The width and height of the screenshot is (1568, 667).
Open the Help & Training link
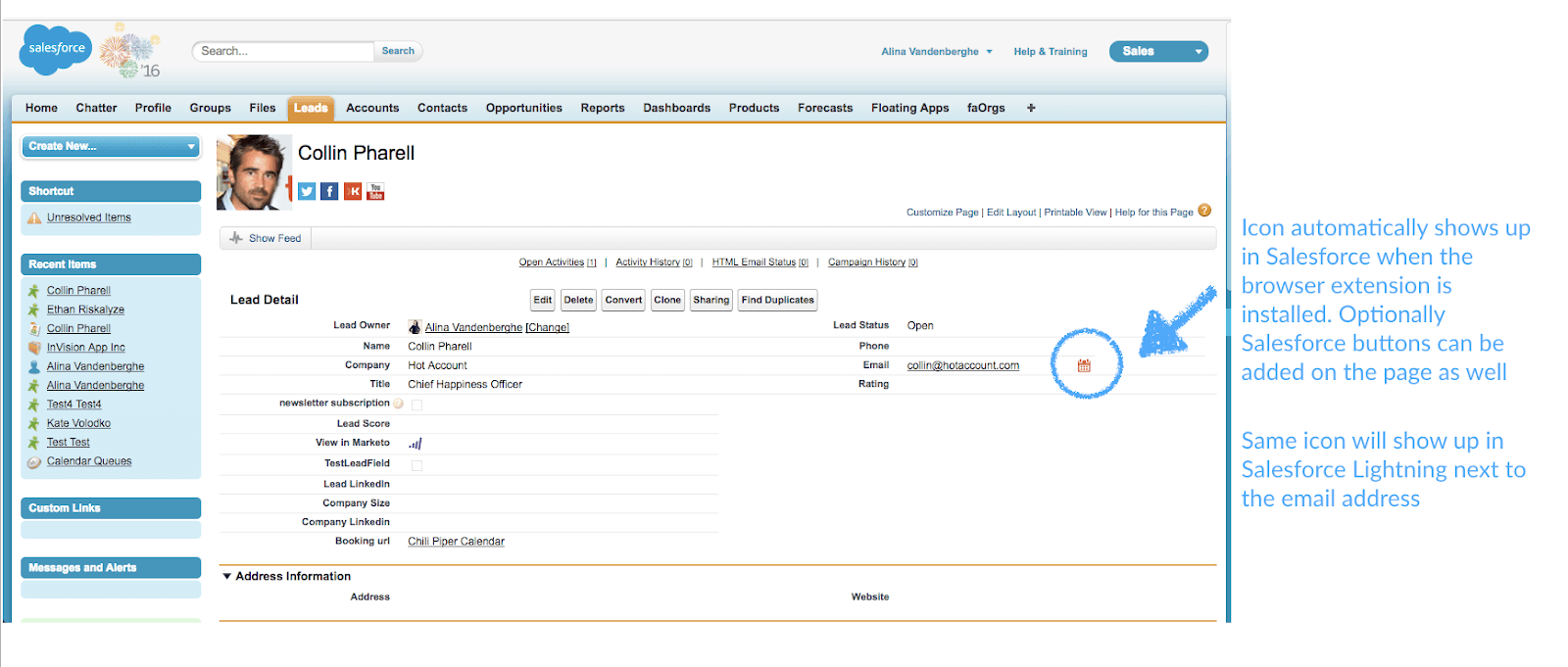(1051, 52)
